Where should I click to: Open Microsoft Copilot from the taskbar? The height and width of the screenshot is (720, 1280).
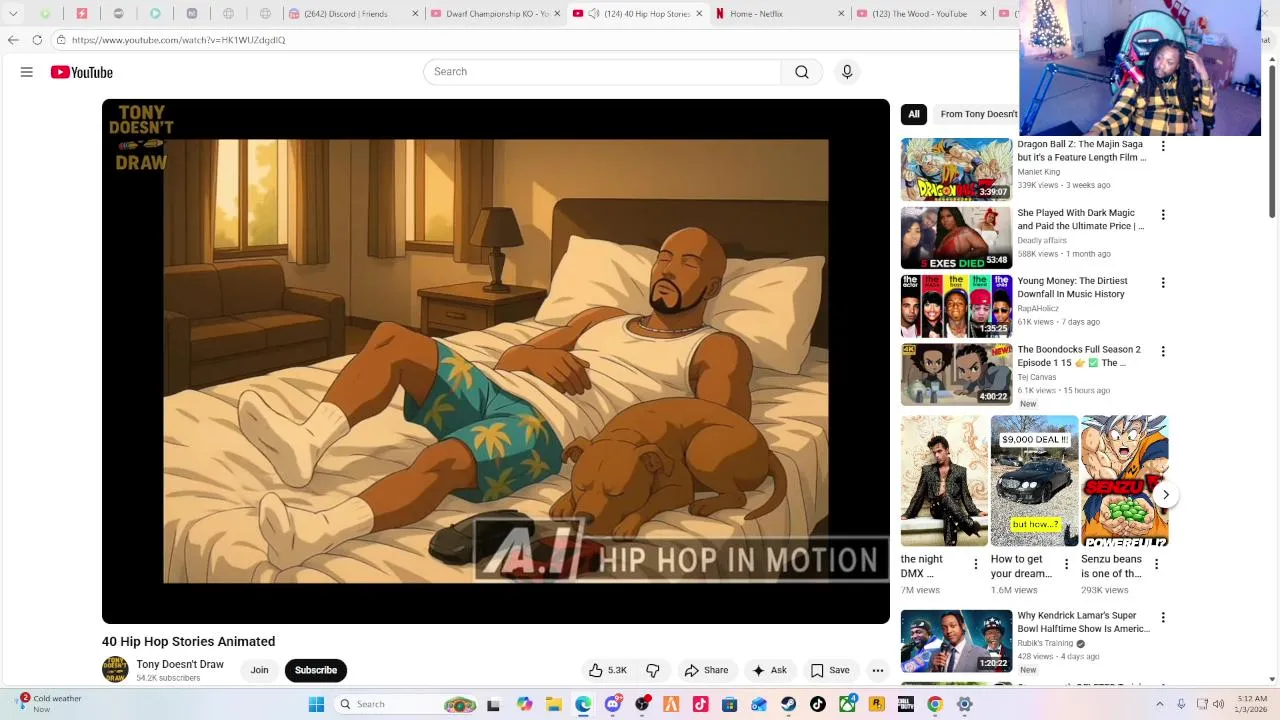point(524,704)
